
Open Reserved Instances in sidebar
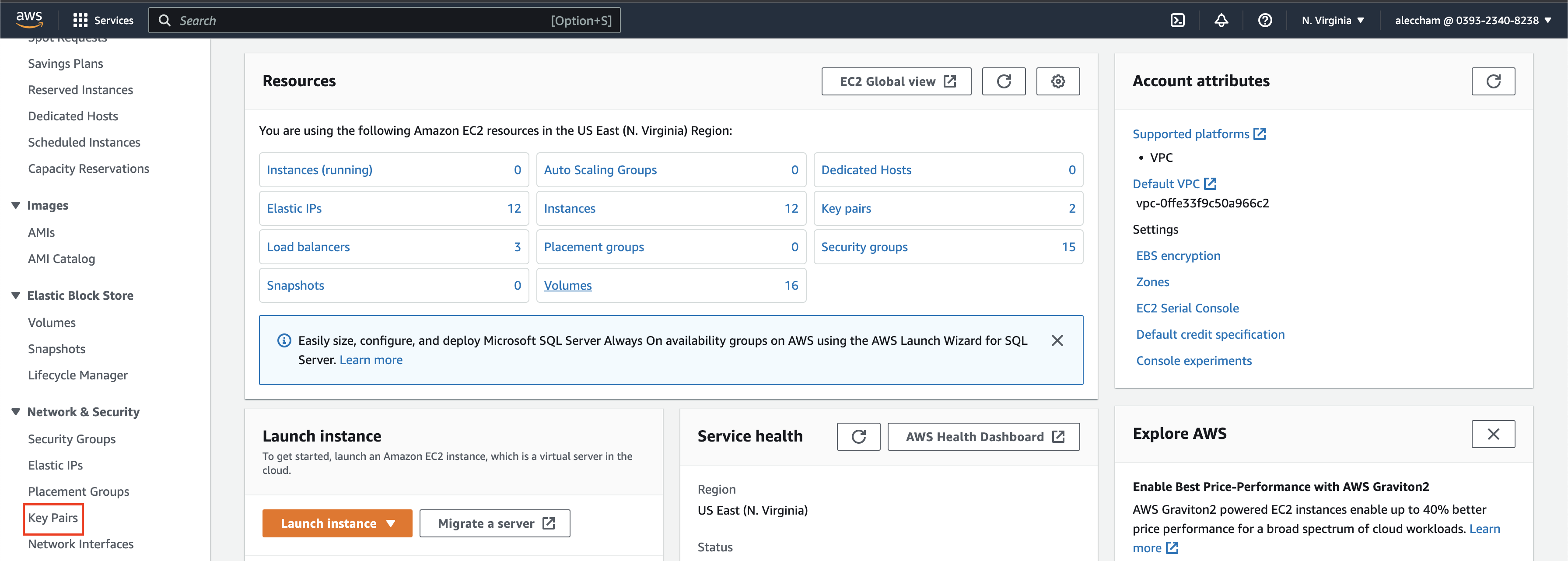click(x=80, y=90)
